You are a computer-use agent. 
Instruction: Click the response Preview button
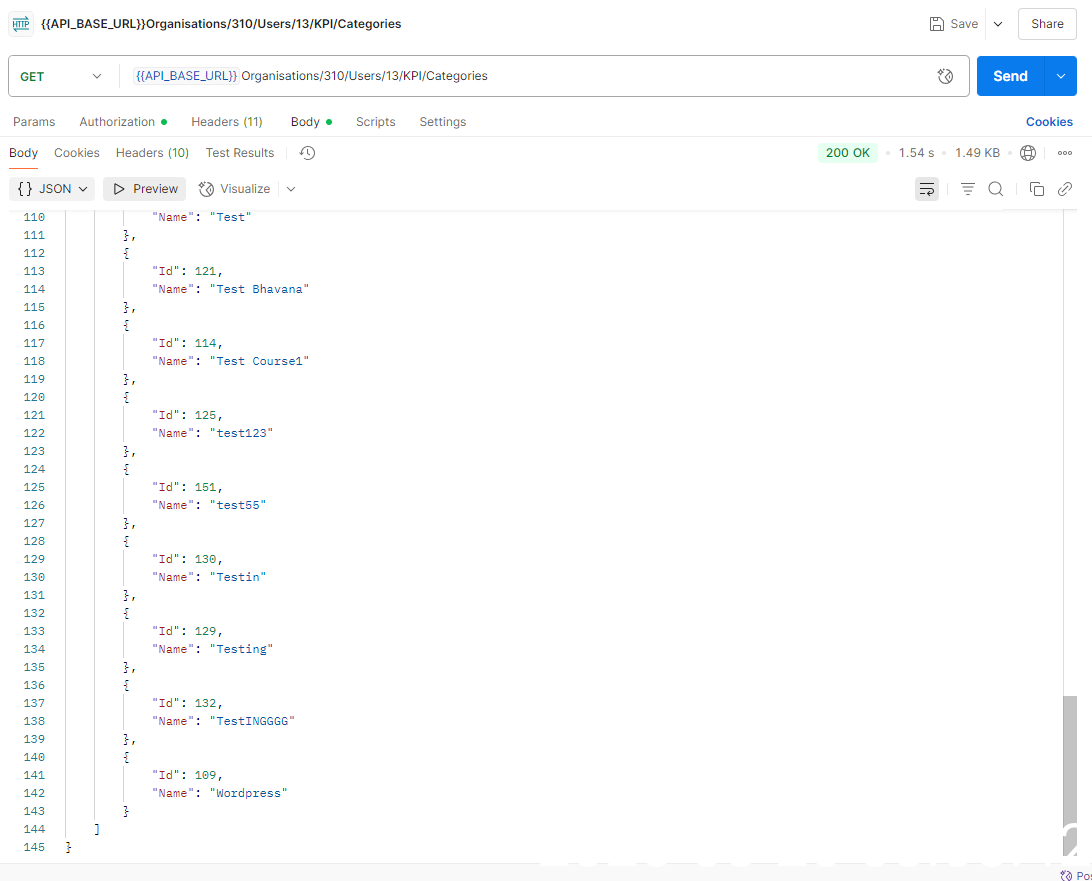(x=145, y=189)
